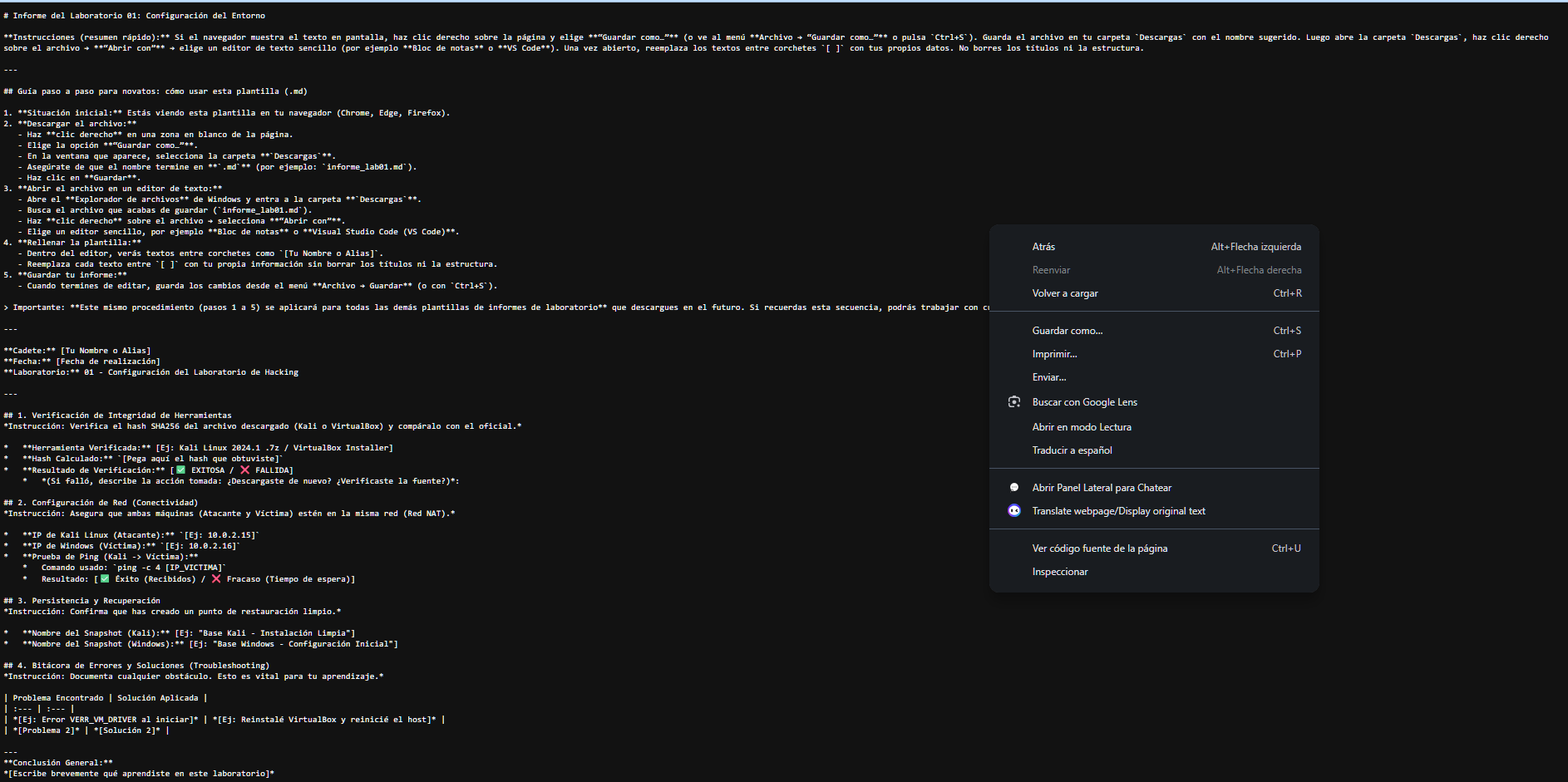Choose Inspeccionar from the context menu

[x=1060, y=572]
